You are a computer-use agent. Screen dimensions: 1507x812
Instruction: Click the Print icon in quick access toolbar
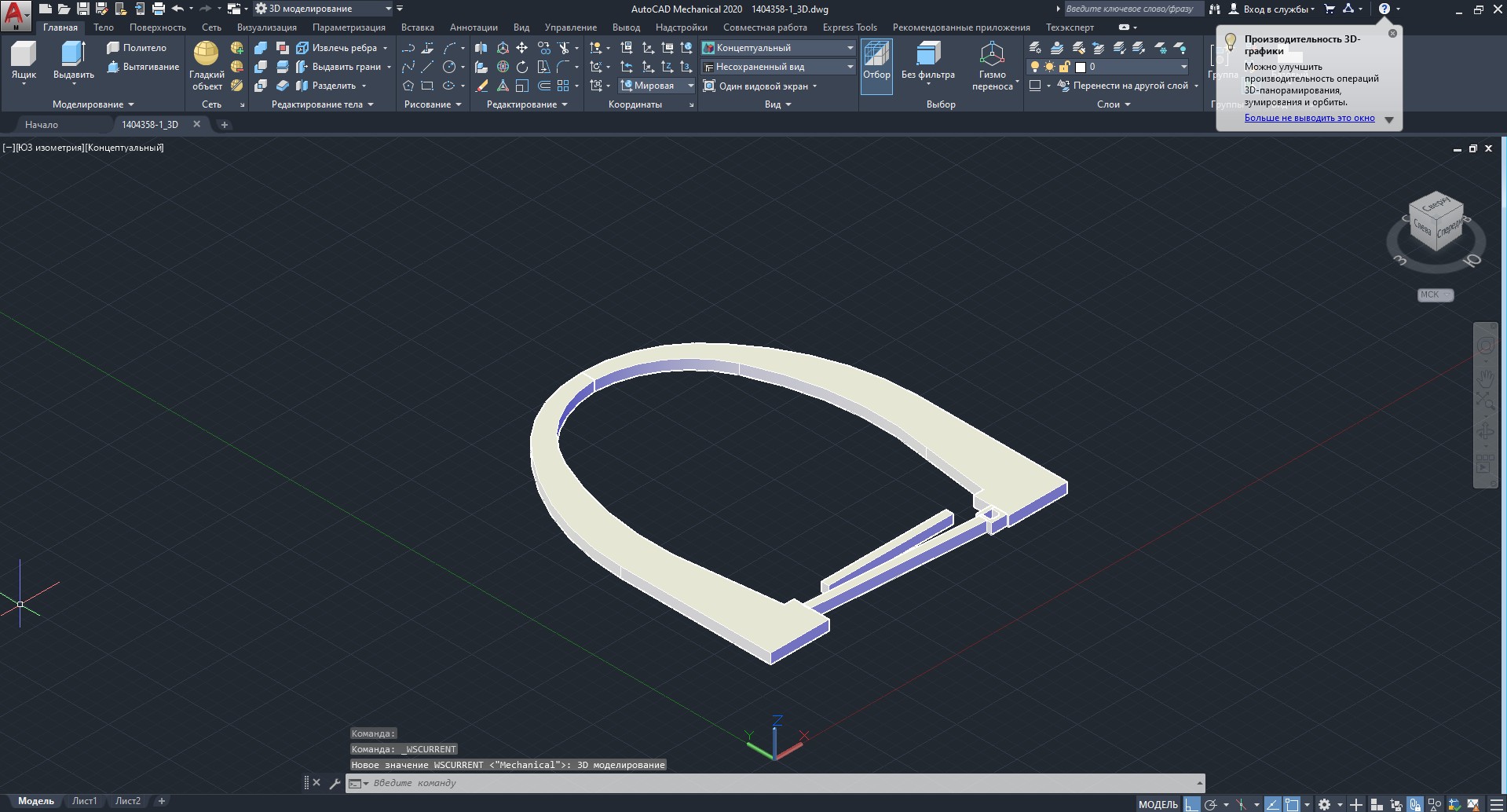point(158,9)
